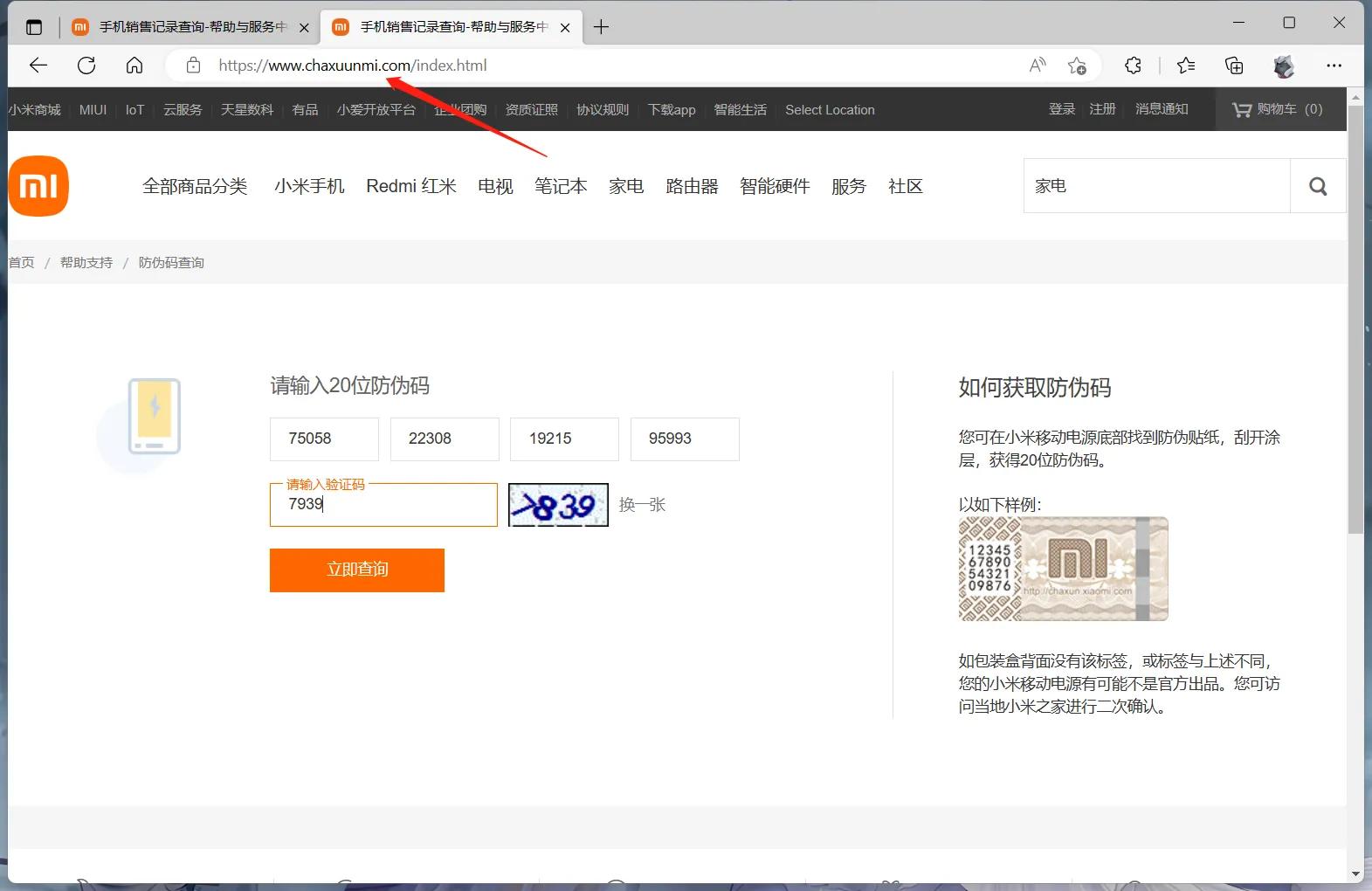Add page to favorites star icon

(x=1077, y=66)
